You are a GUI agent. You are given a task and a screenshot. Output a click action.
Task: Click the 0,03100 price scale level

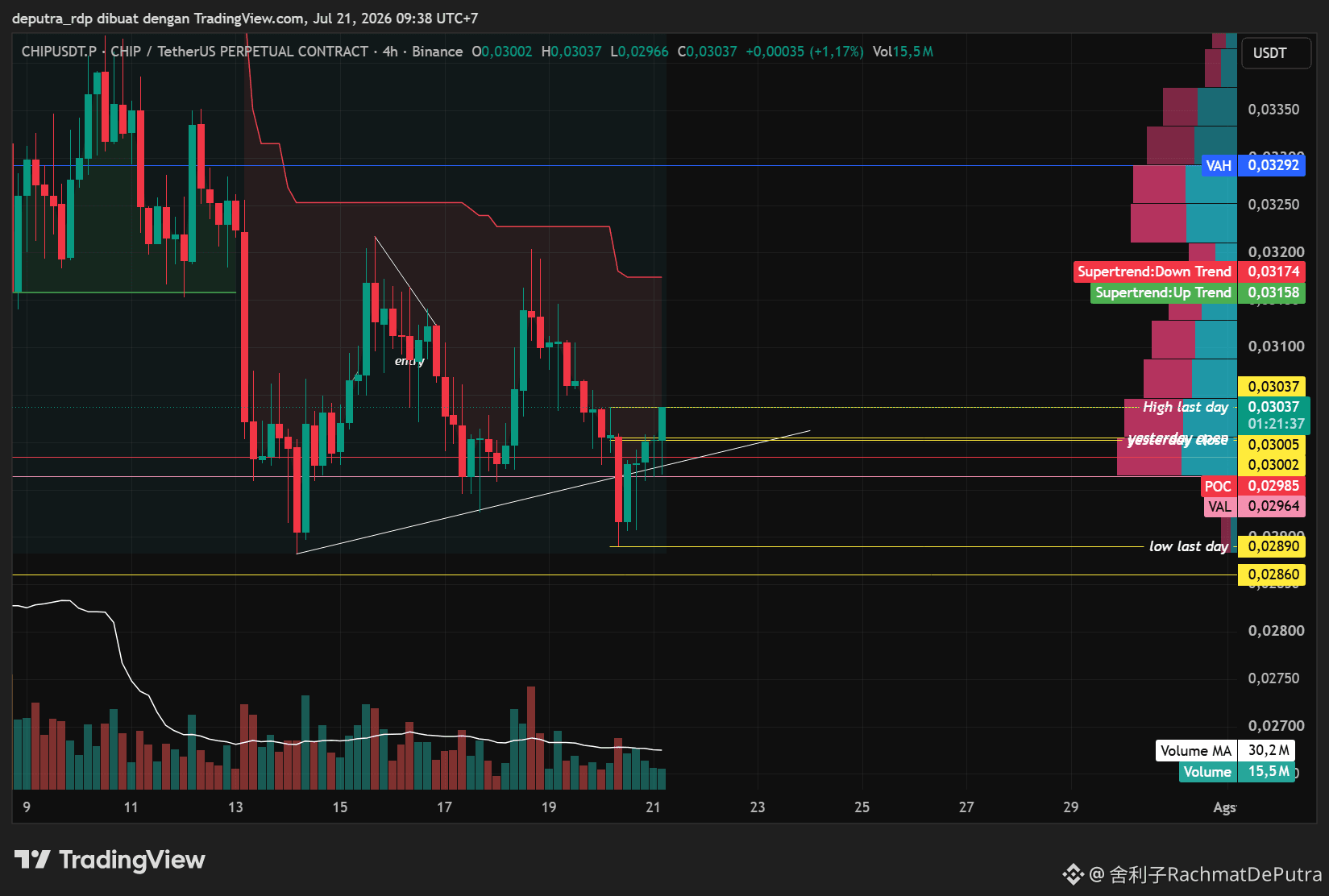click(x=1276, y=346)
